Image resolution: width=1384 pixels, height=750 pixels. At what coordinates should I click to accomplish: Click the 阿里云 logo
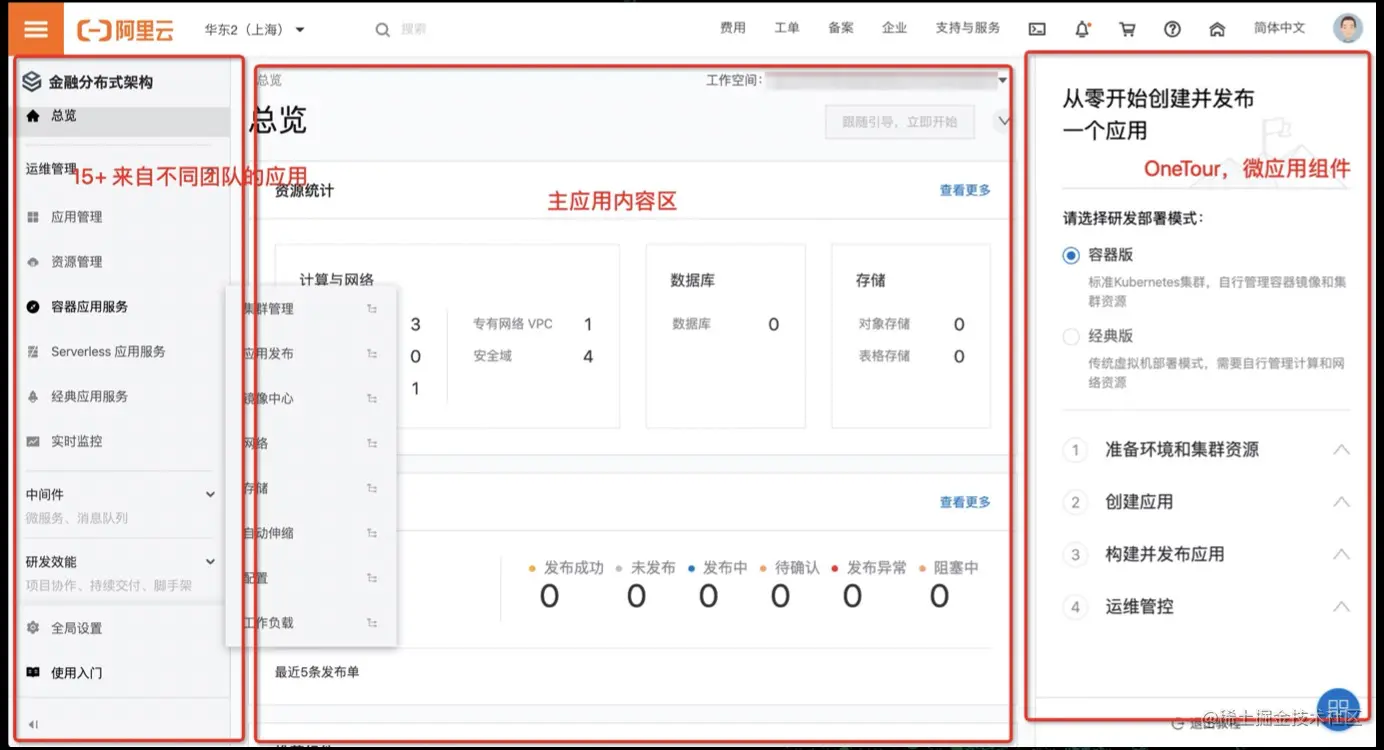click(126, 30)
